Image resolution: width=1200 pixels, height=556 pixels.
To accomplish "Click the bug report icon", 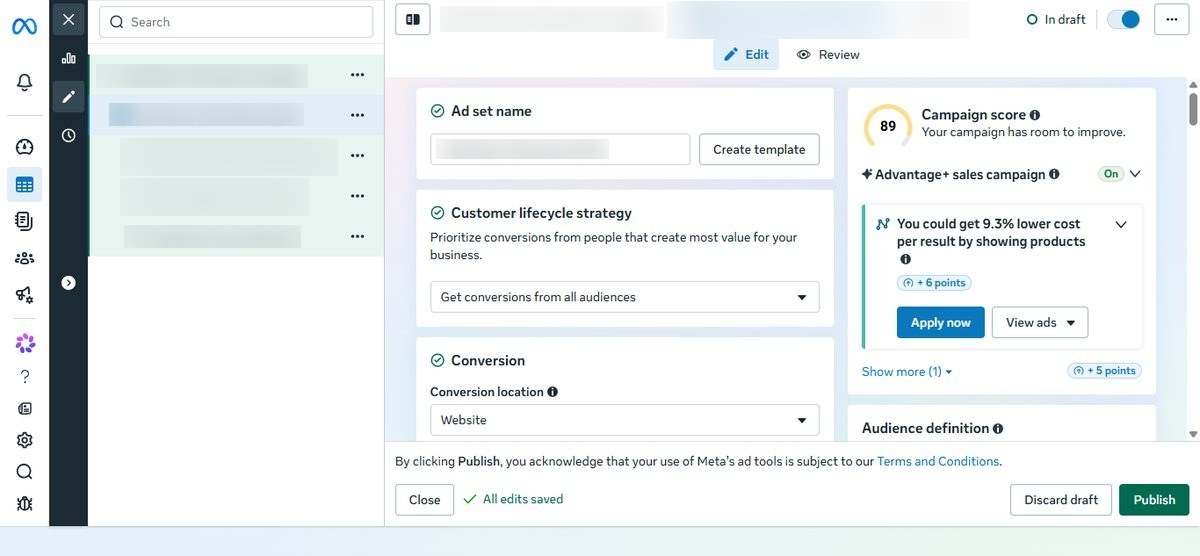I will point(25,504).
